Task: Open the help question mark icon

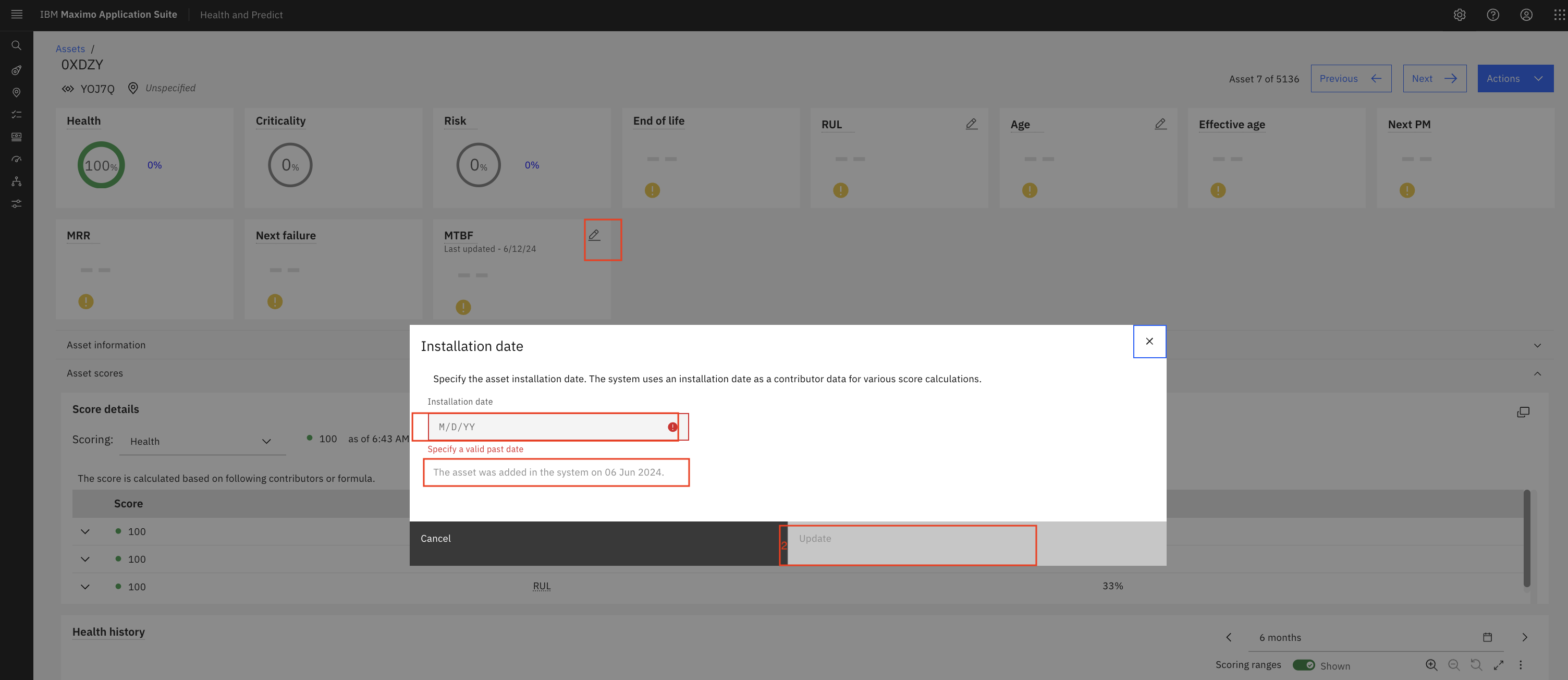Action: tap(1492, 15)
